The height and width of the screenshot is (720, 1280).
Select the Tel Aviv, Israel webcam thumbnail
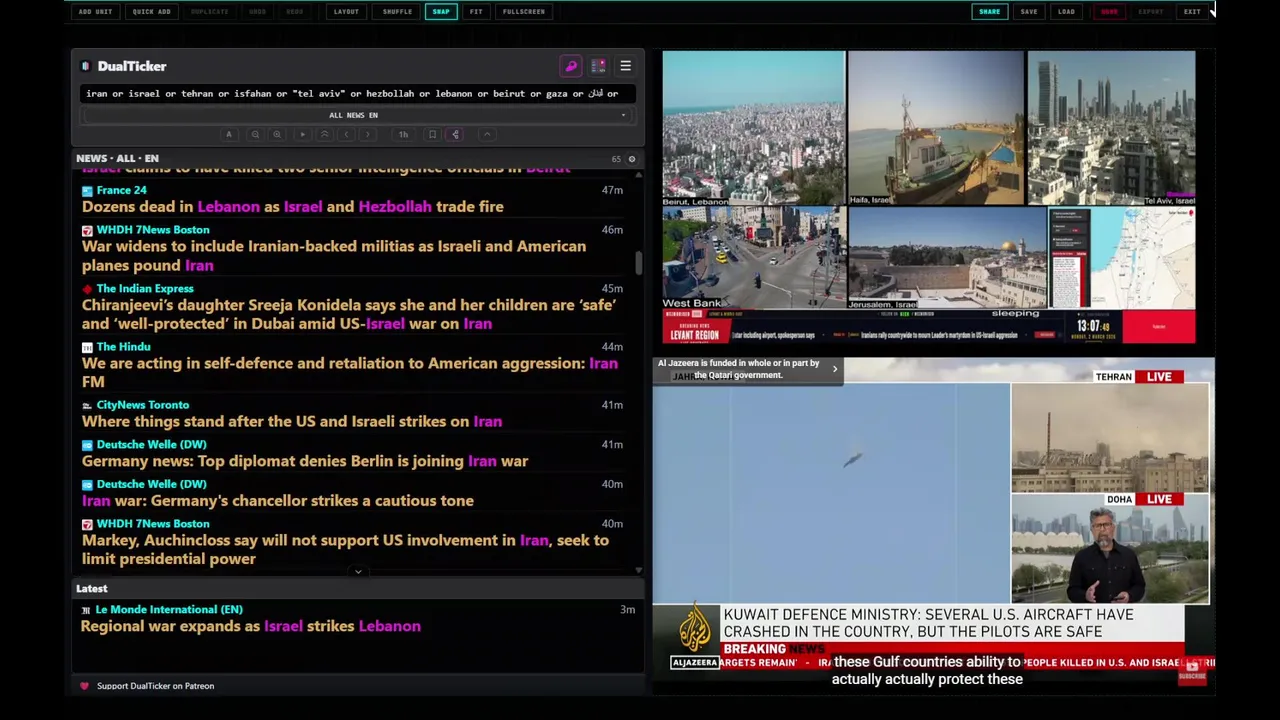pos(1111,129)
